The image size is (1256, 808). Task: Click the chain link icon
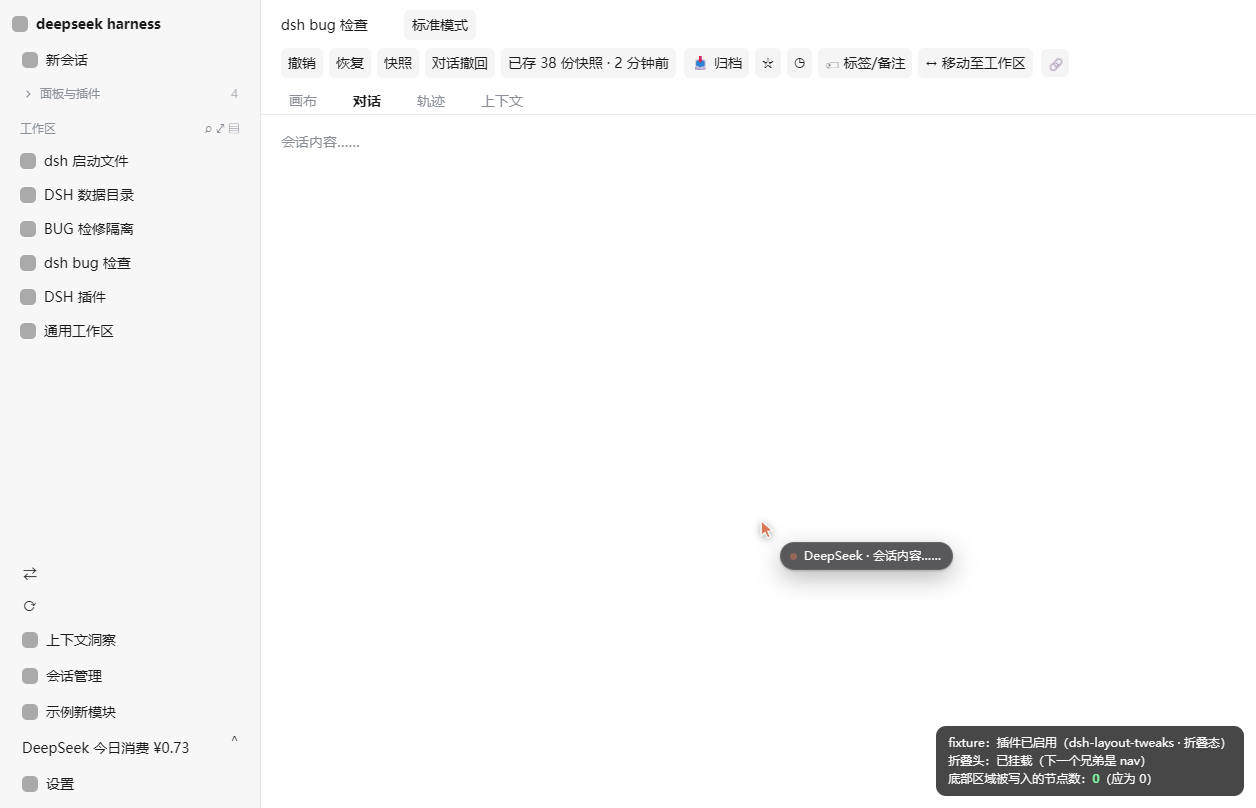1055,63
